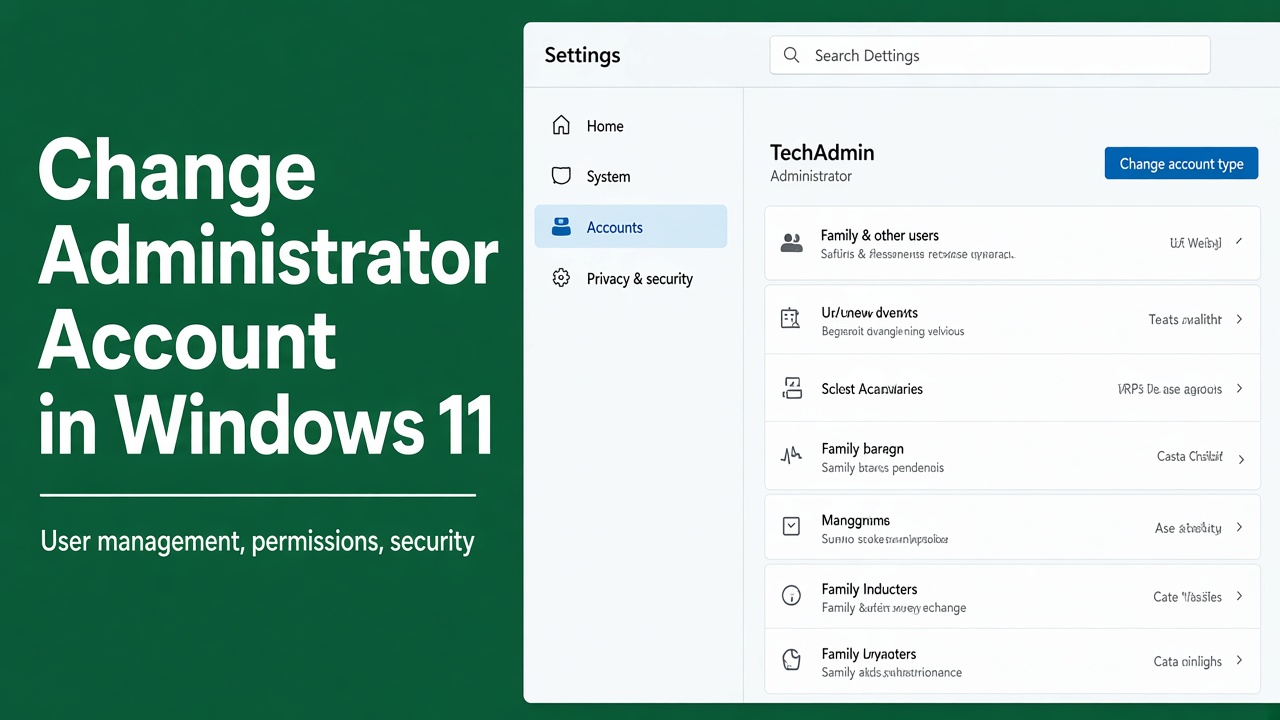Expand the Family & other users chevron
1280x720 pixels.
click(x=1239, y=242)
